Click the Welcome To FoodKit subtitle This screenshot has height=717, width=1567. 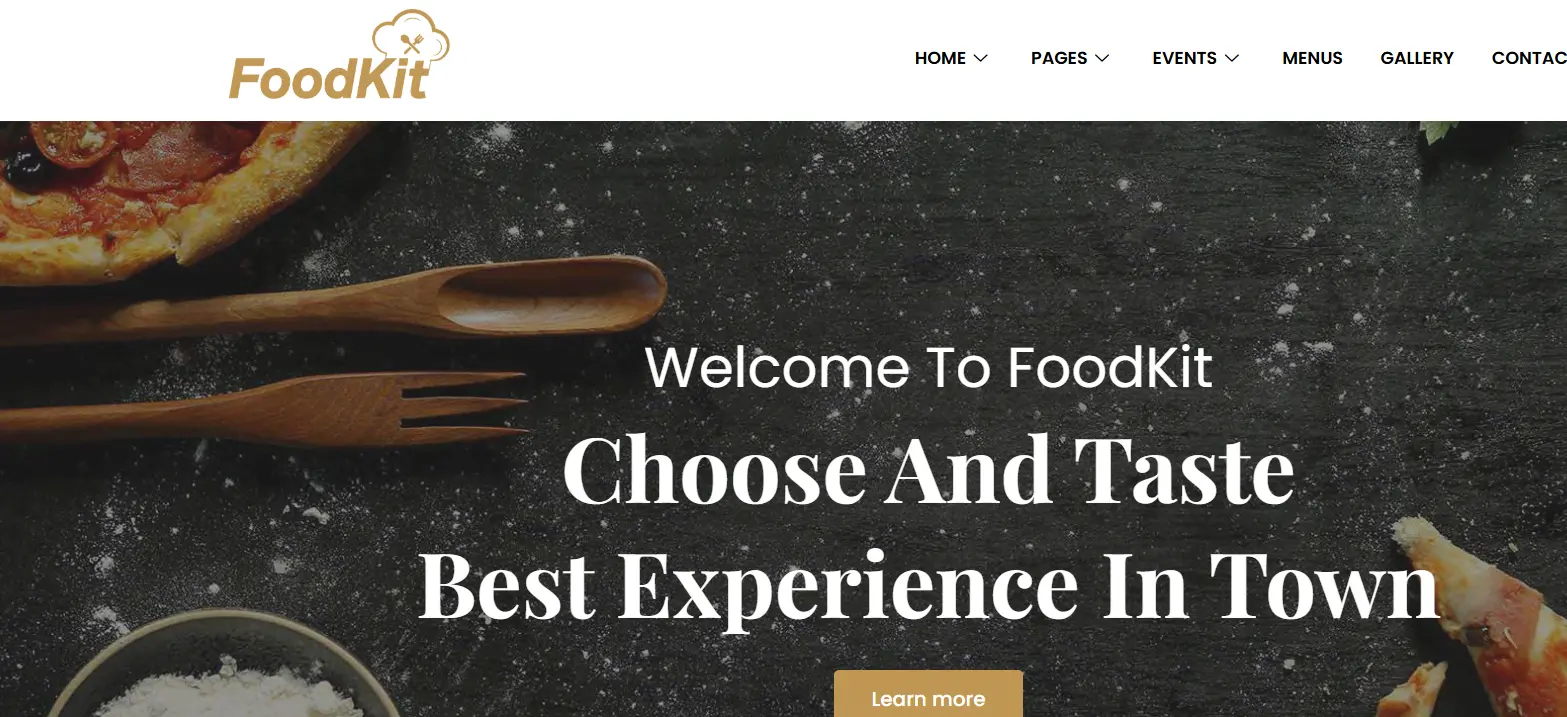click(928, 367)
